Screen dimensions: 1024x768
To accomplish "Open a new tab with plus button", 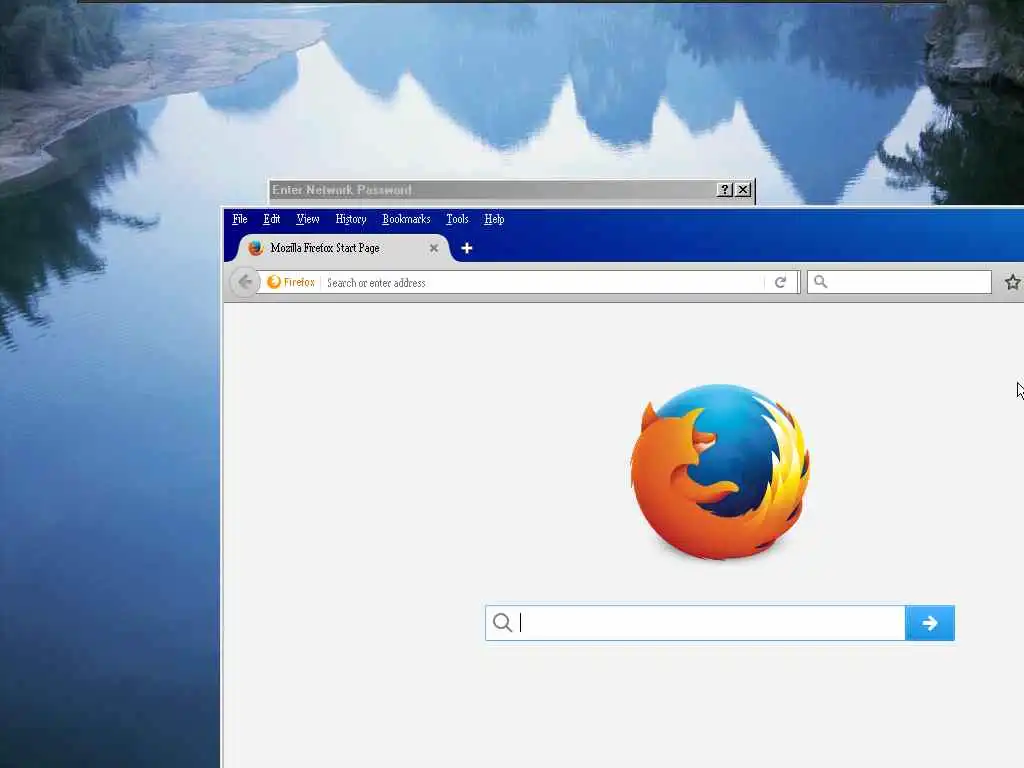I will point(466,248).
